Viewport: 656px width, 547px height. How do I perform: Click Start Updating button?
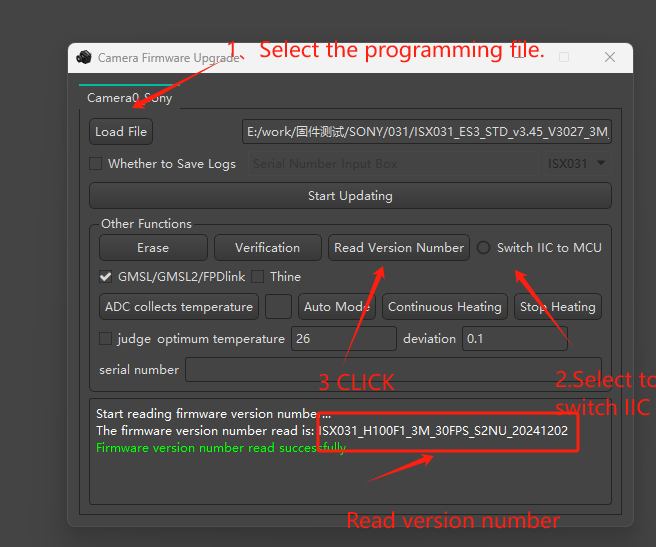click(350, 196)
